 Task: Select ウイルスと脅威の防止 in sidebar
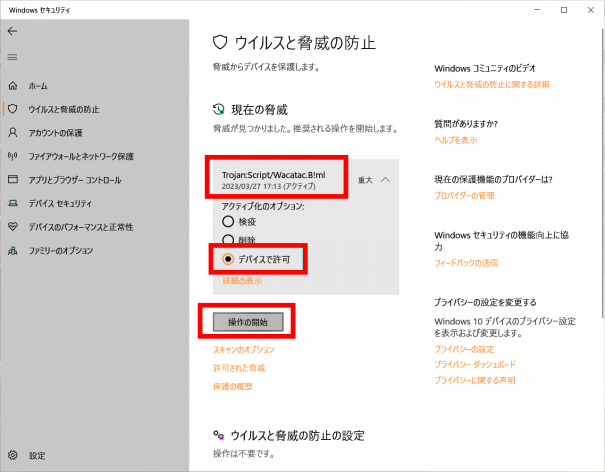[63, 109]
